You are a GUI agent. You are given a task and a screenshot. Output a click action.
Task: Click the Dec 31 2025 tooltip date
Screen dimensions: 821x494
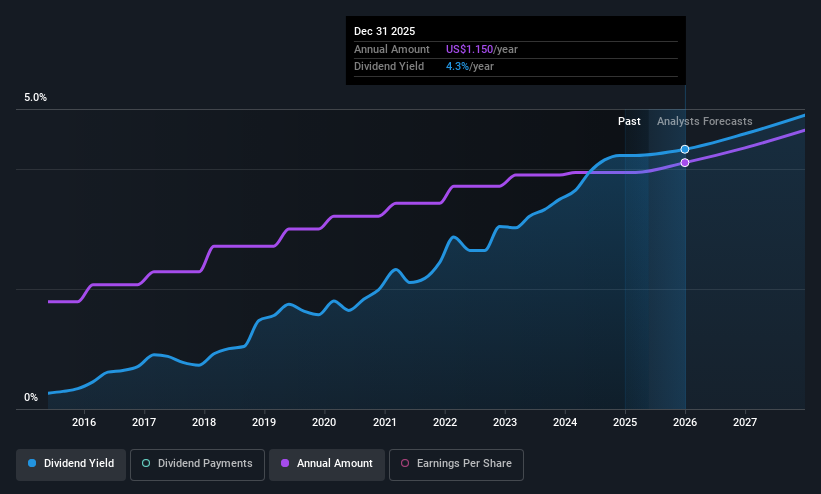tap(384, 31)
